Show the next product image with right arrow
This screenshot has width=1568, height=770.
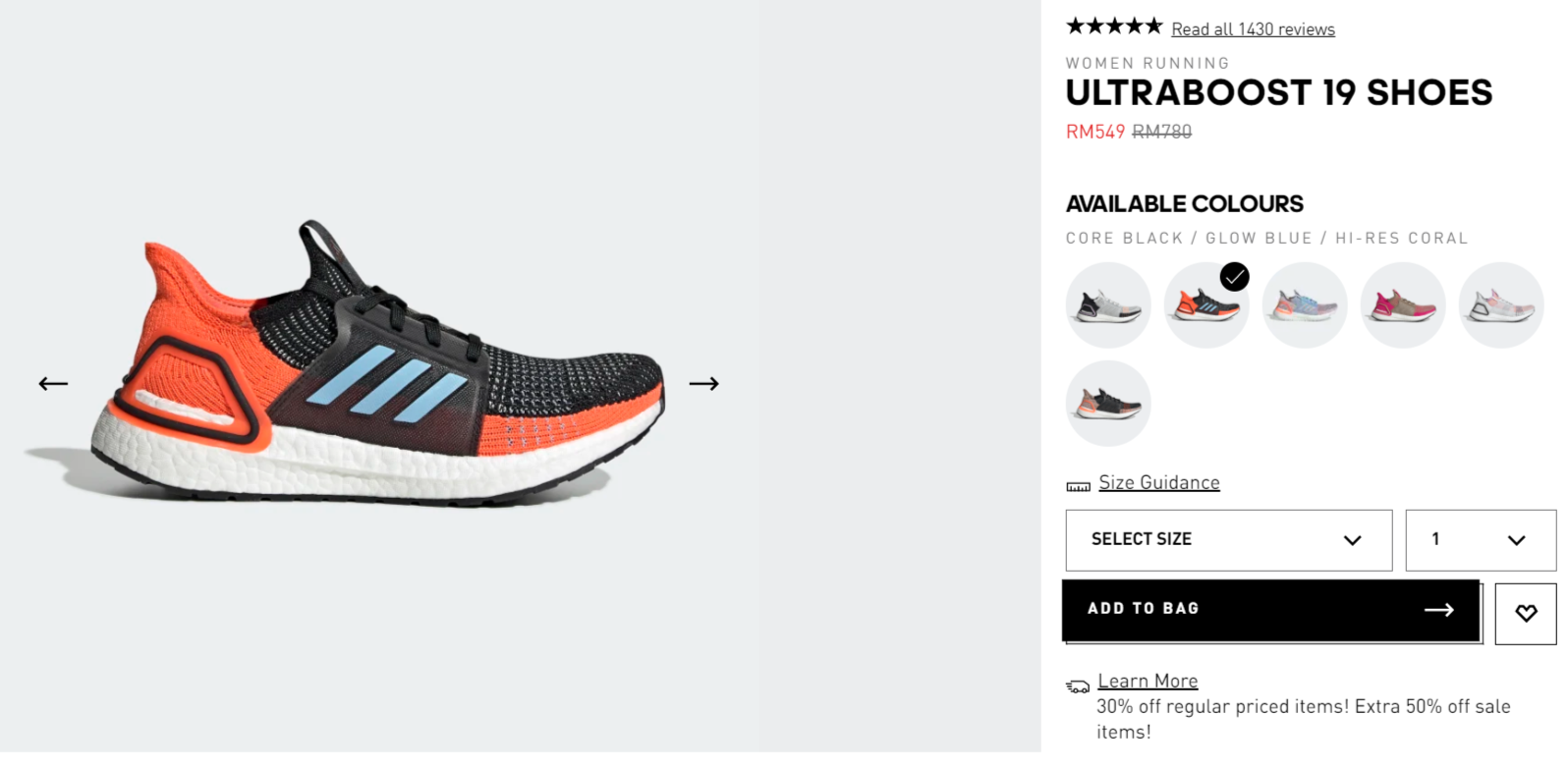[x=703, y=383]
